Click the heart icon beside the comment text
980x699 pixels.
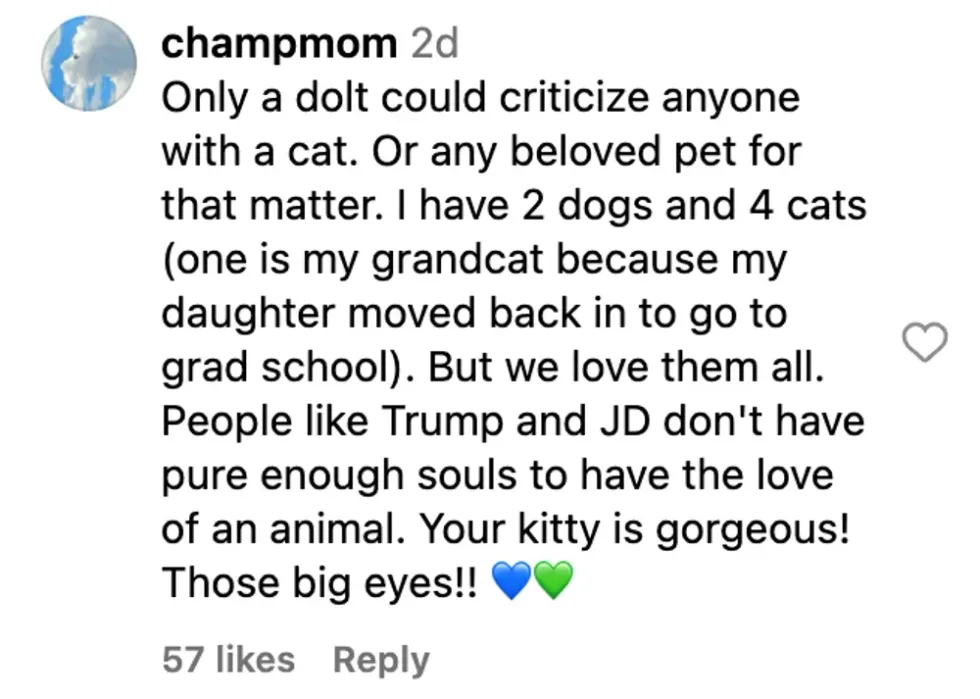tap(926, 342)
